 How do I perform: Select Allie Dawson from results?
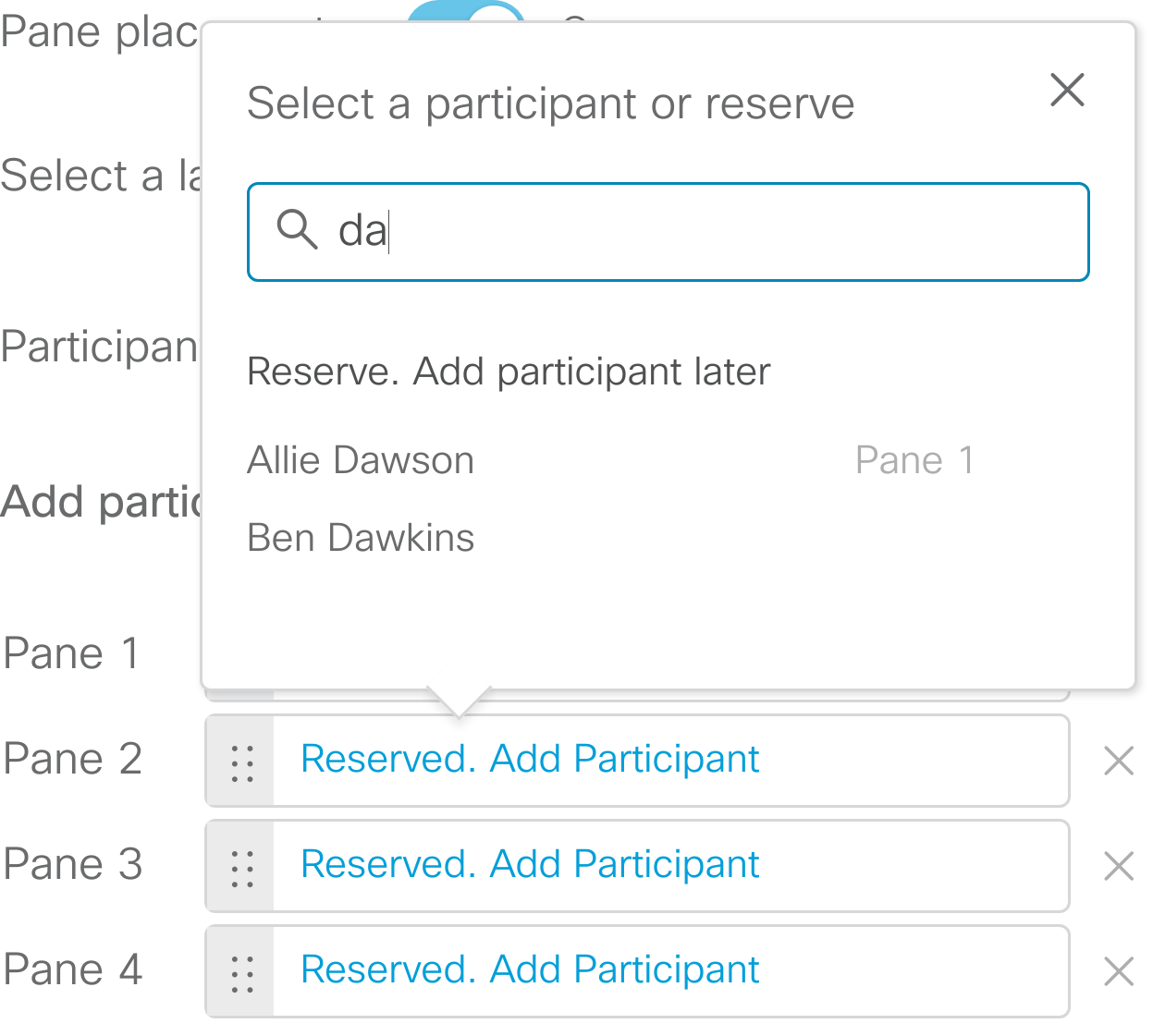pos(361,459)
